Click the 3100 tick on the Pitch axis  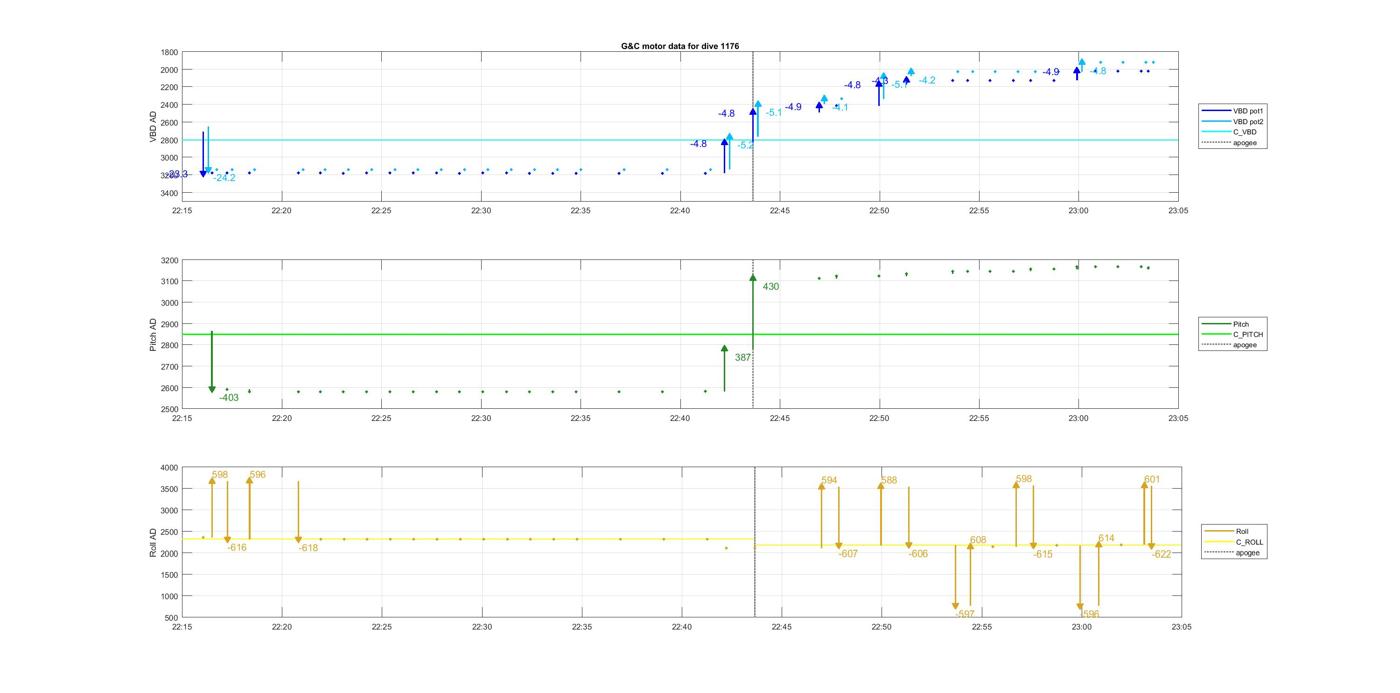tap(170, 282)
